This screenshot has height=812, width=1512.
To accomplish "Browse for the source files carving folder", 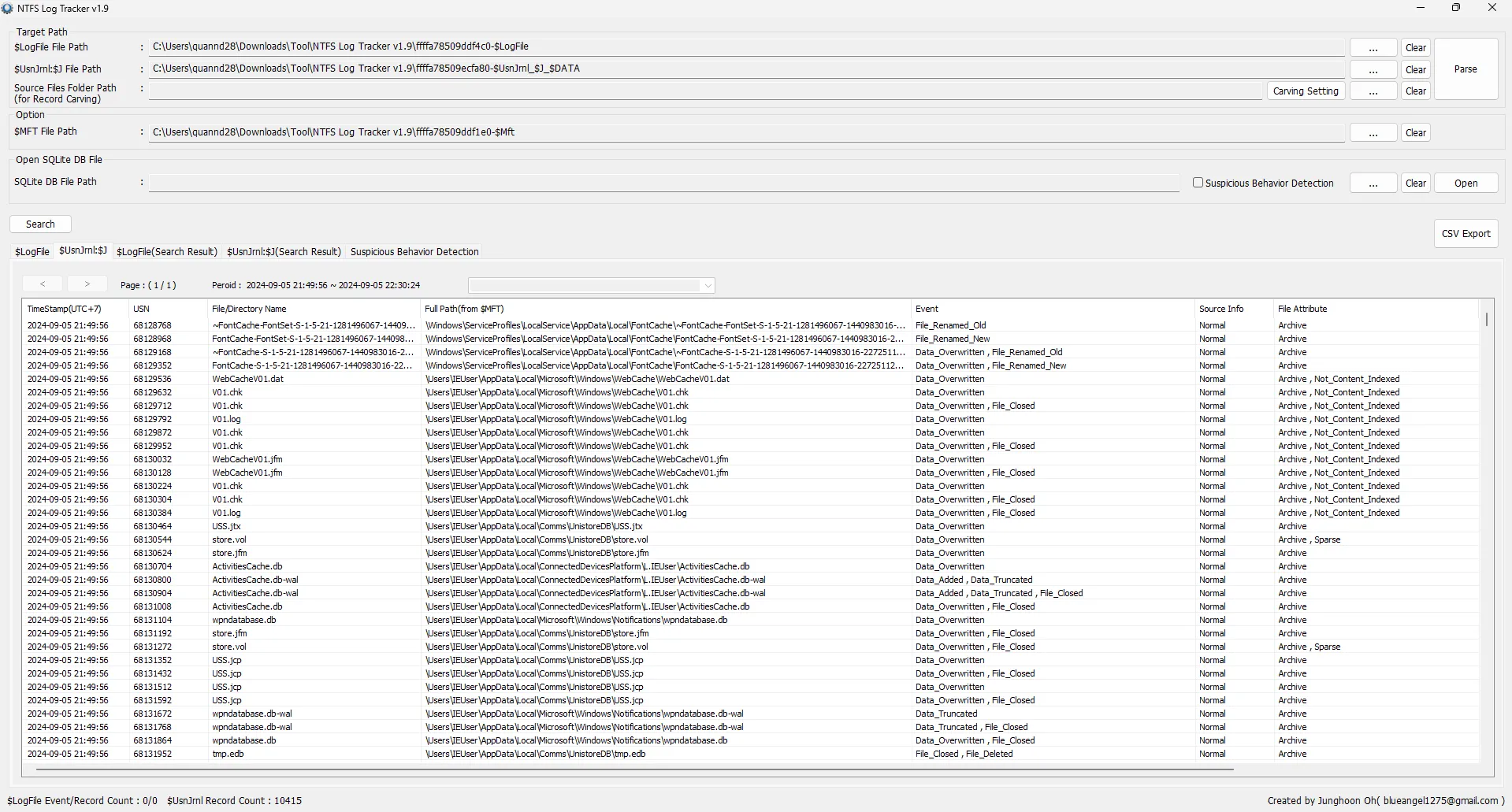I will (1373, 91).
